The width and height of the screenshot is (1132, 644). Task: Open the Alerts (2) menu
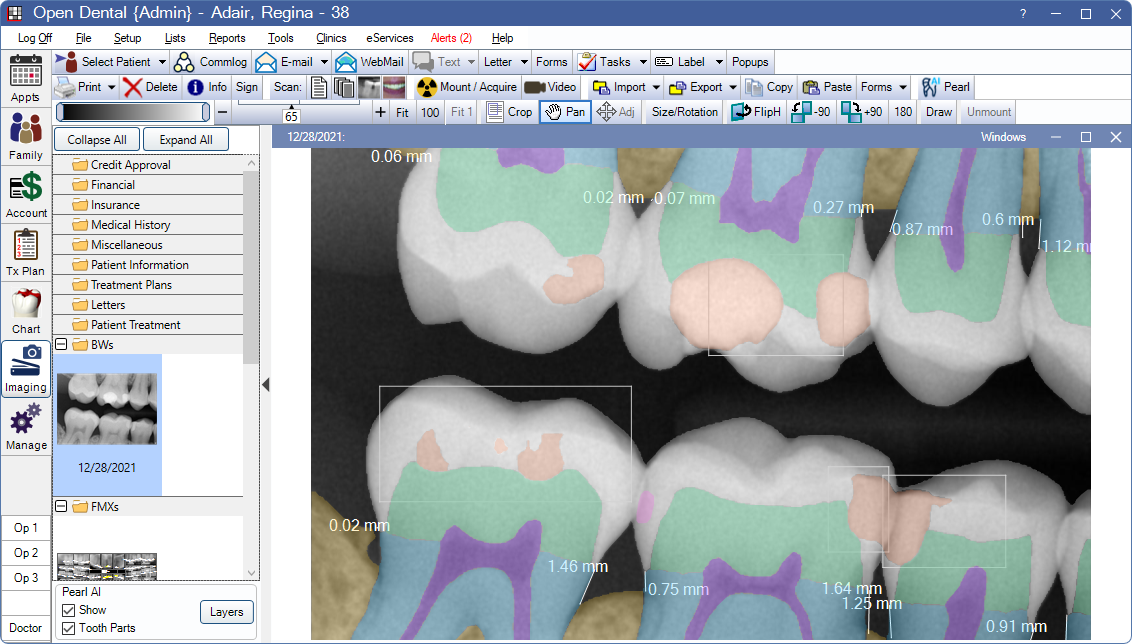coord(449,38)
